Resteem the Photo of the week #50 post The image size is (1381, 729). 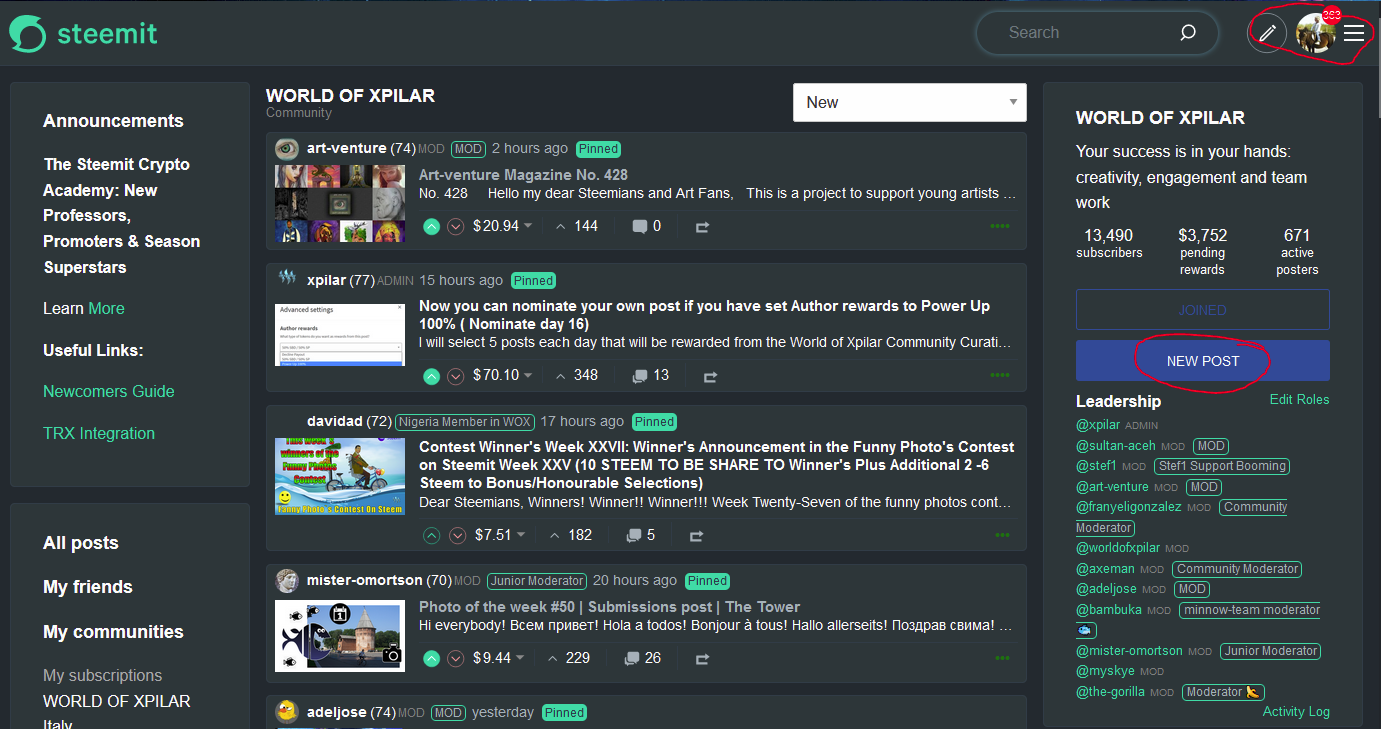click(x=702, y=659)
